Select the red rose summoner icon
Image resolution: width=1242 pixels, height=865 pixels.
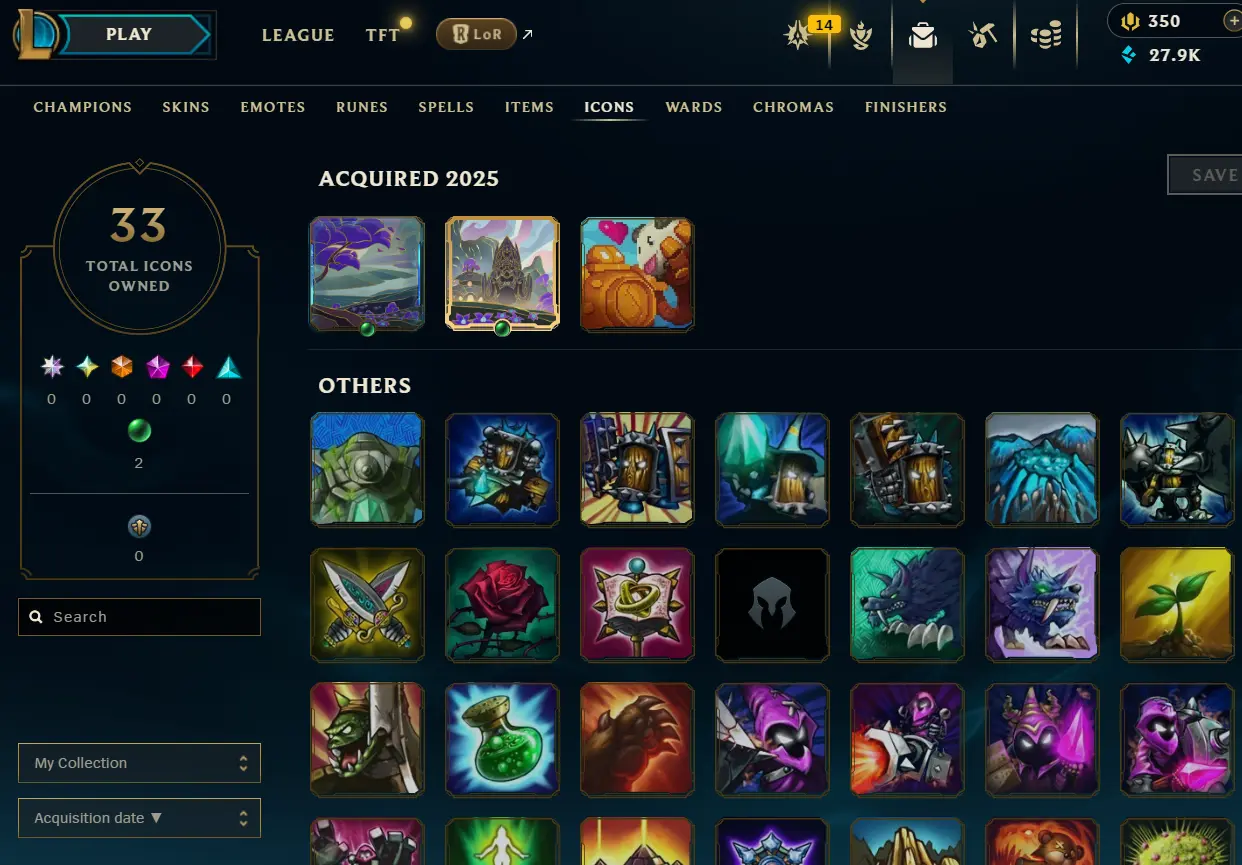(502, 604)
